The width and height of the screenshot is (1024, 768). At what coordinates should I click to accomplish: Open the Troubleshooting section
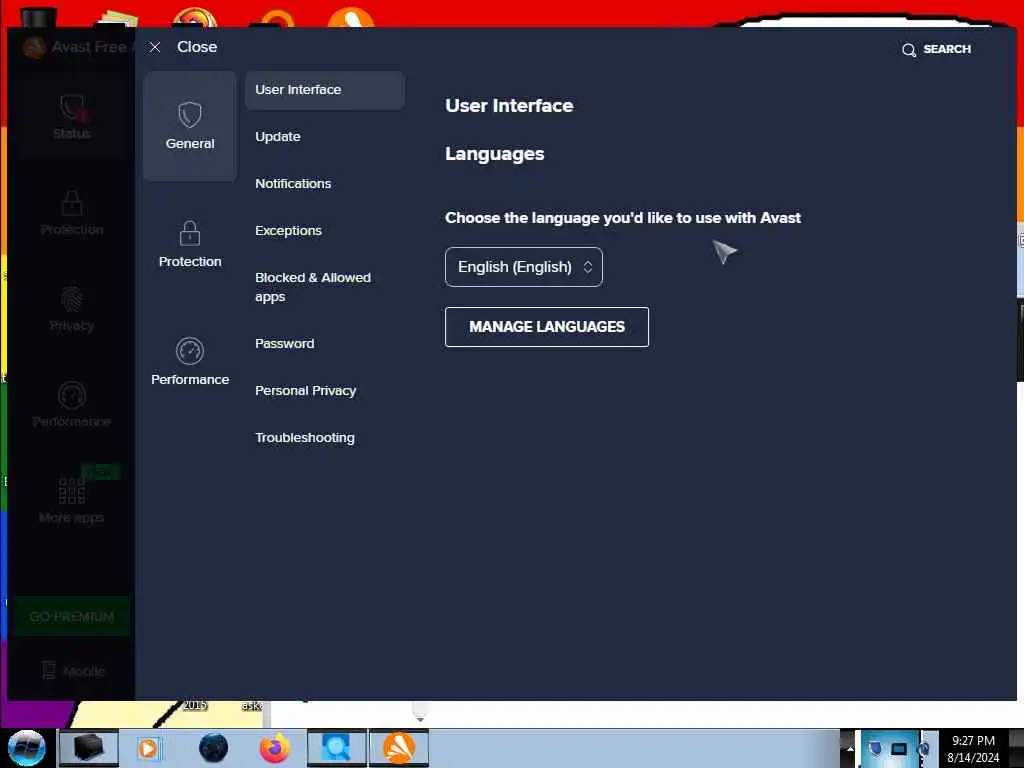[x=304, y=438]
